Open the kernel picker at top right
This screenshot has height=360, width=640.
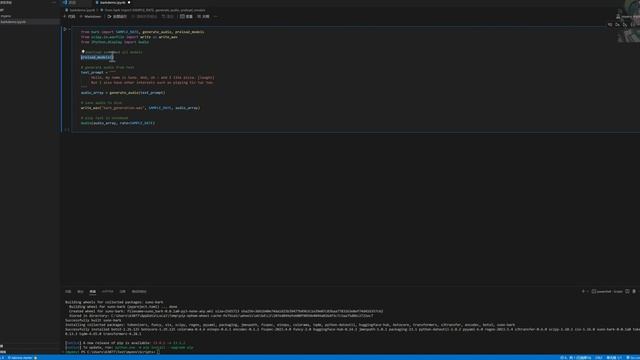pyautogui.click(x=627, y=17)
